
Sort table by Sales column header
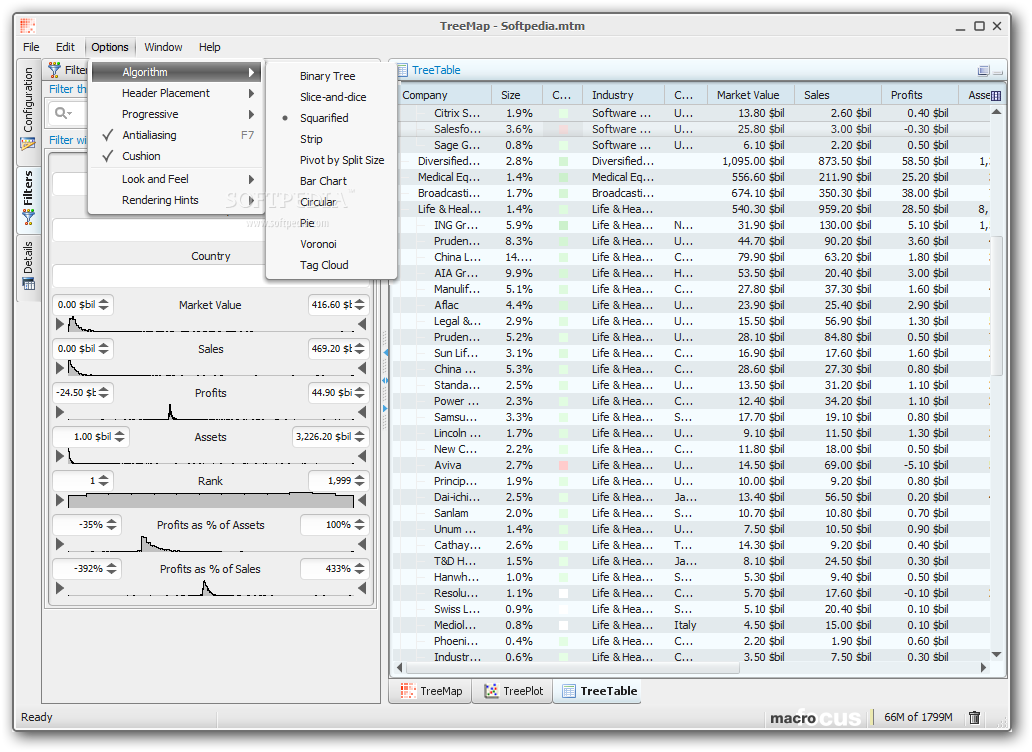pos(837,95)
